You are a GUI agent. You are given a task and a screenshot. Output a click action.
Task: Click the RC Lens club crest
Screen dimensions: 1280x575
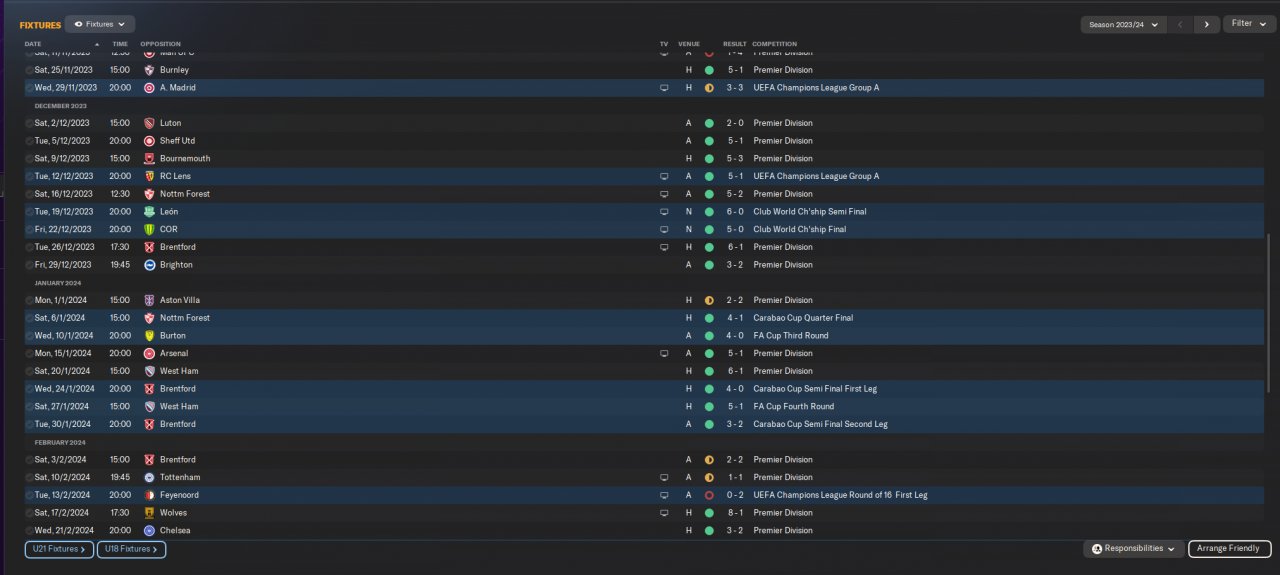click(x=149, y=176)
